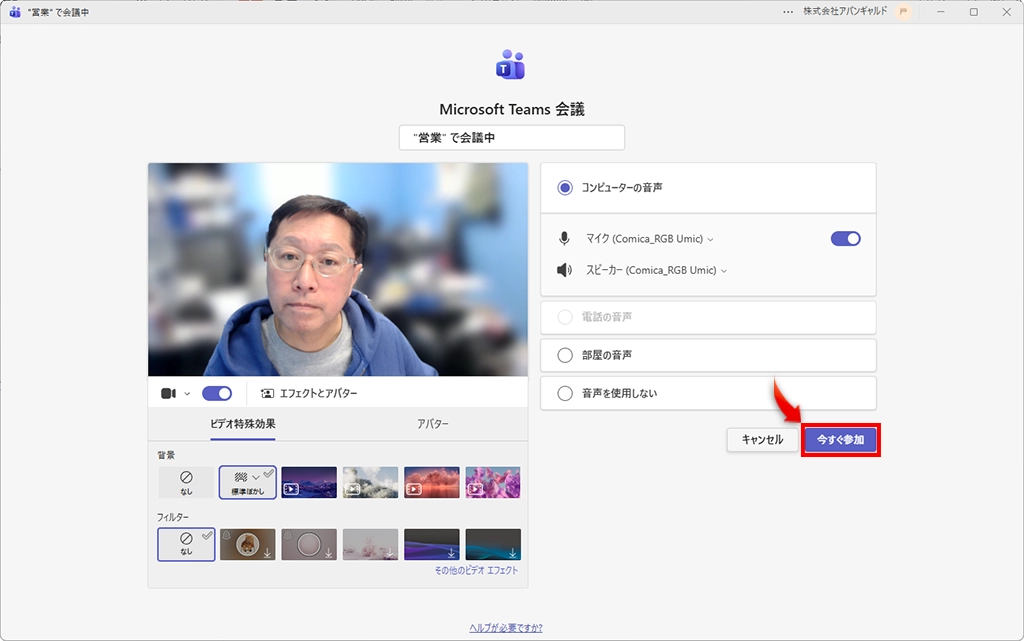Image resolution: width=1024 pixels, height=641 pixels.
Task: Select the 部屋の音声 radio button
Action: click(x=563, y=355)
